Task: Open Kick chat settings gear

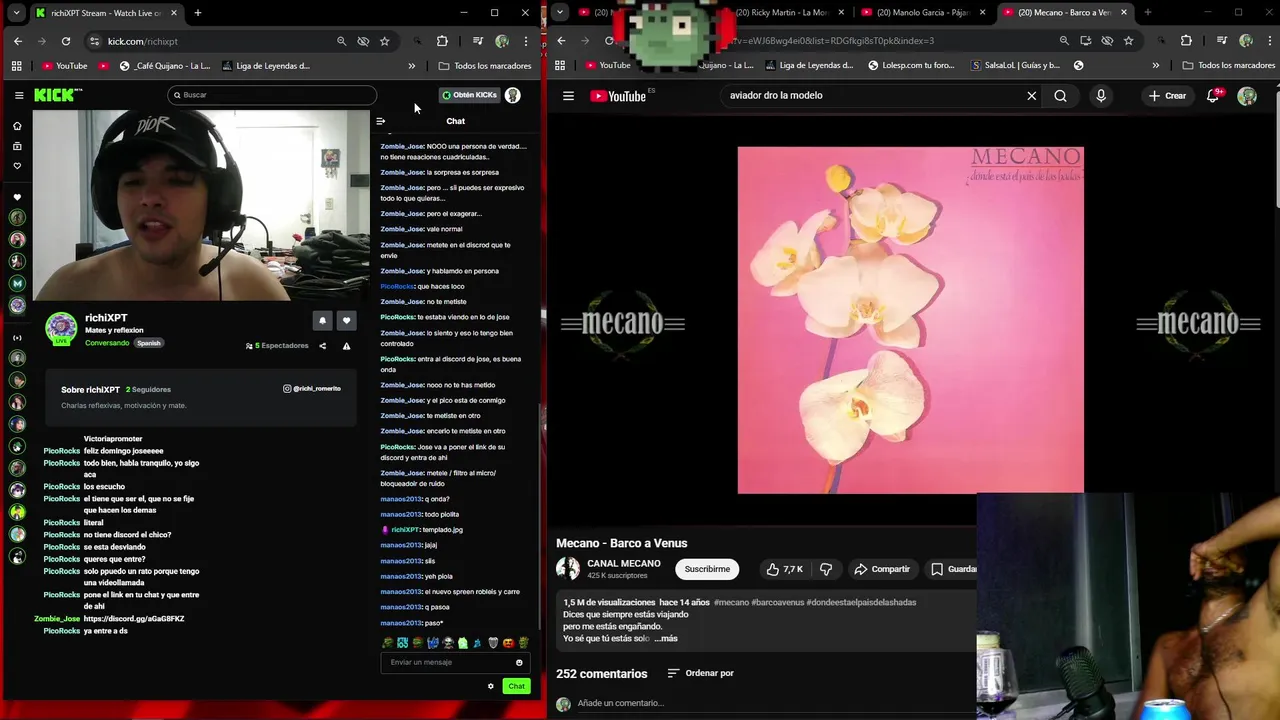Action: pos(491,686)
